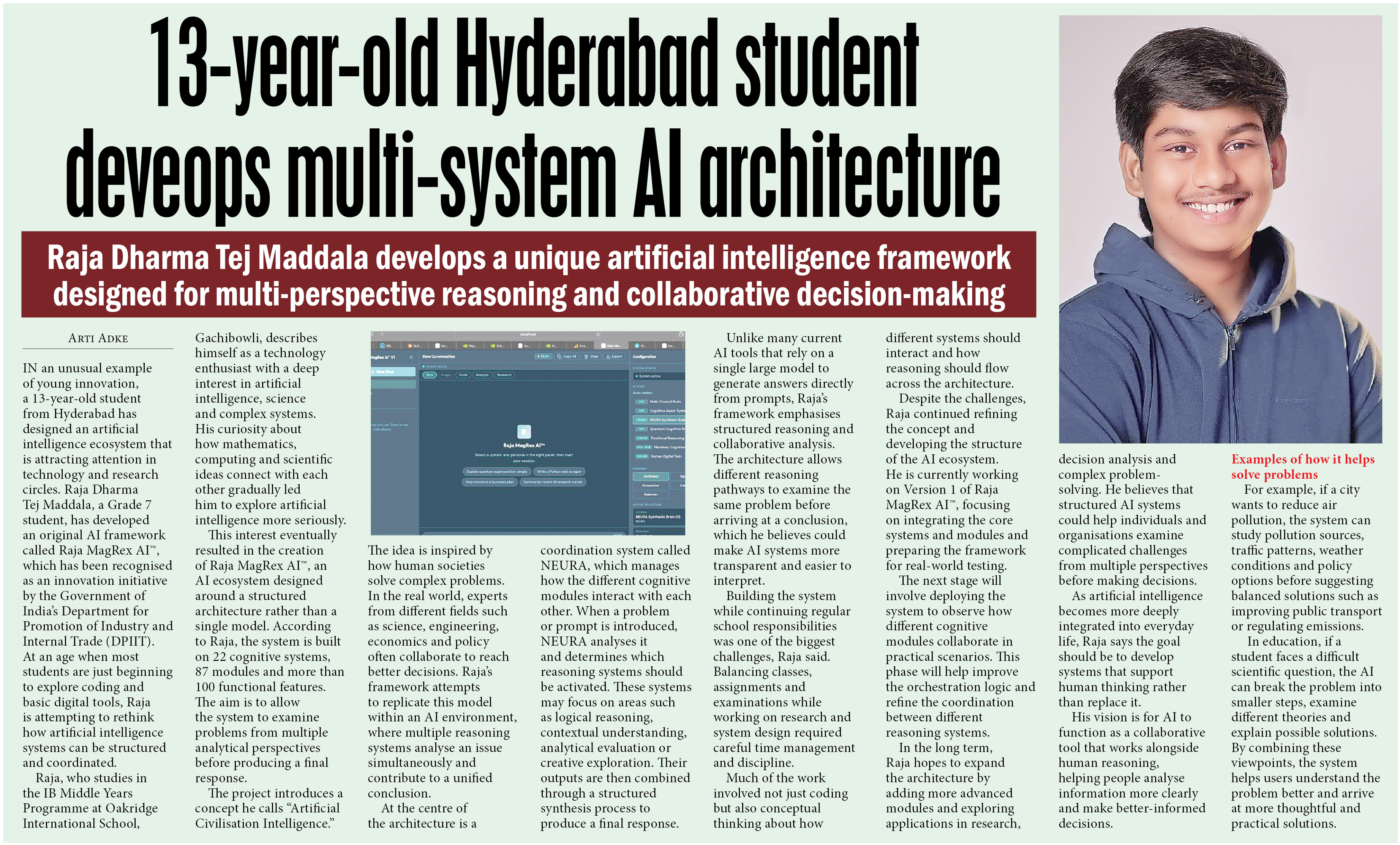Click the Clear trash button
This screenshot has width=1400, height=845.
click(591, 356)
